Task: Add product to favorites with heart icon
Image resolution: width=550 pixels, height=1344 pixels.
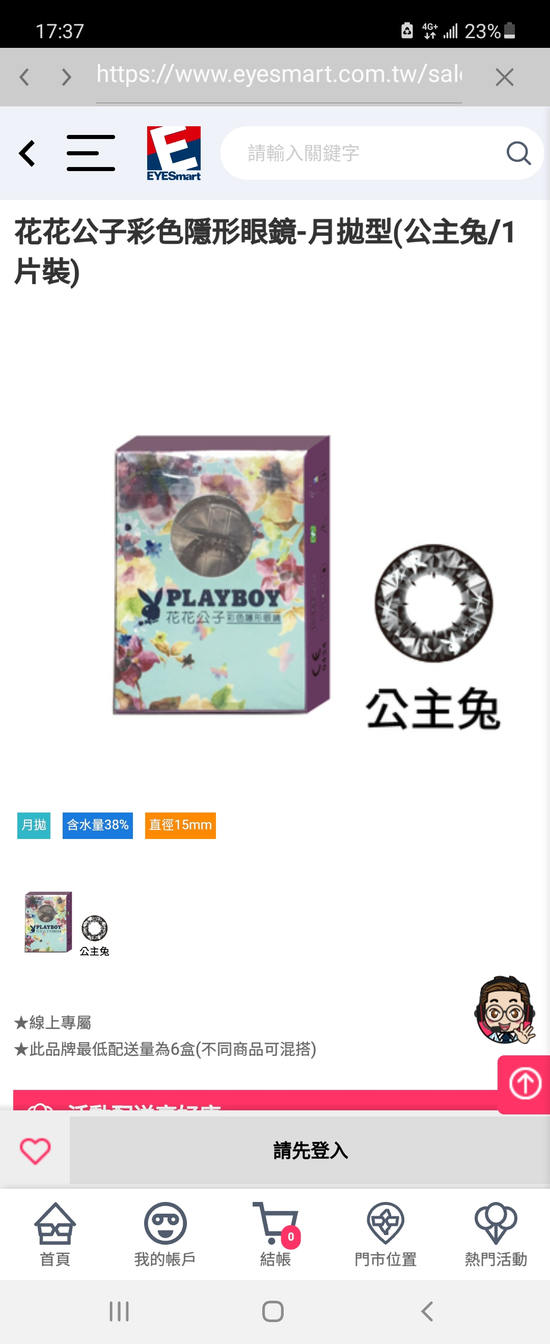Action: point(35,1150)
